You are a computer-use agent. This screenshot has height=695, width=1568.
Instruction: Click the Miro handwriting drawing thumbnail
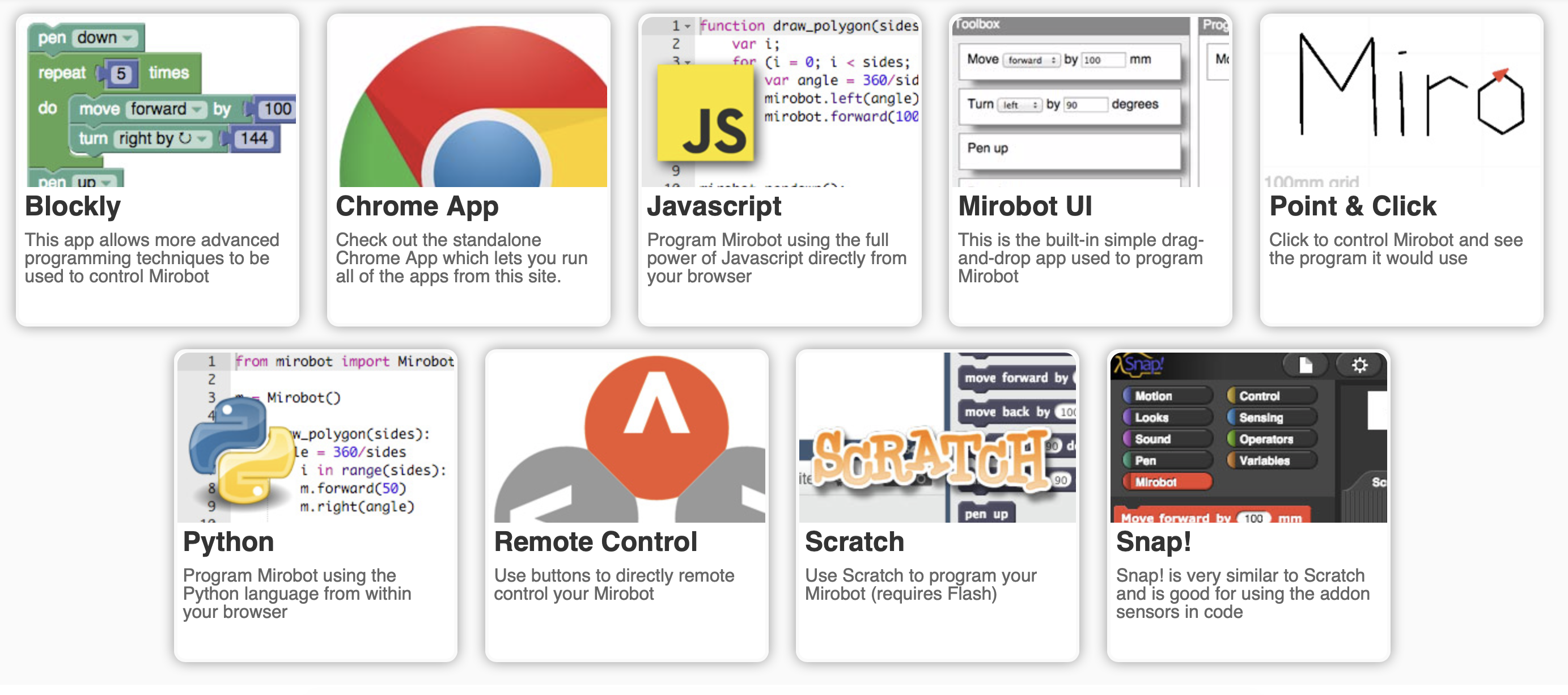click(x=1402, y=103)
